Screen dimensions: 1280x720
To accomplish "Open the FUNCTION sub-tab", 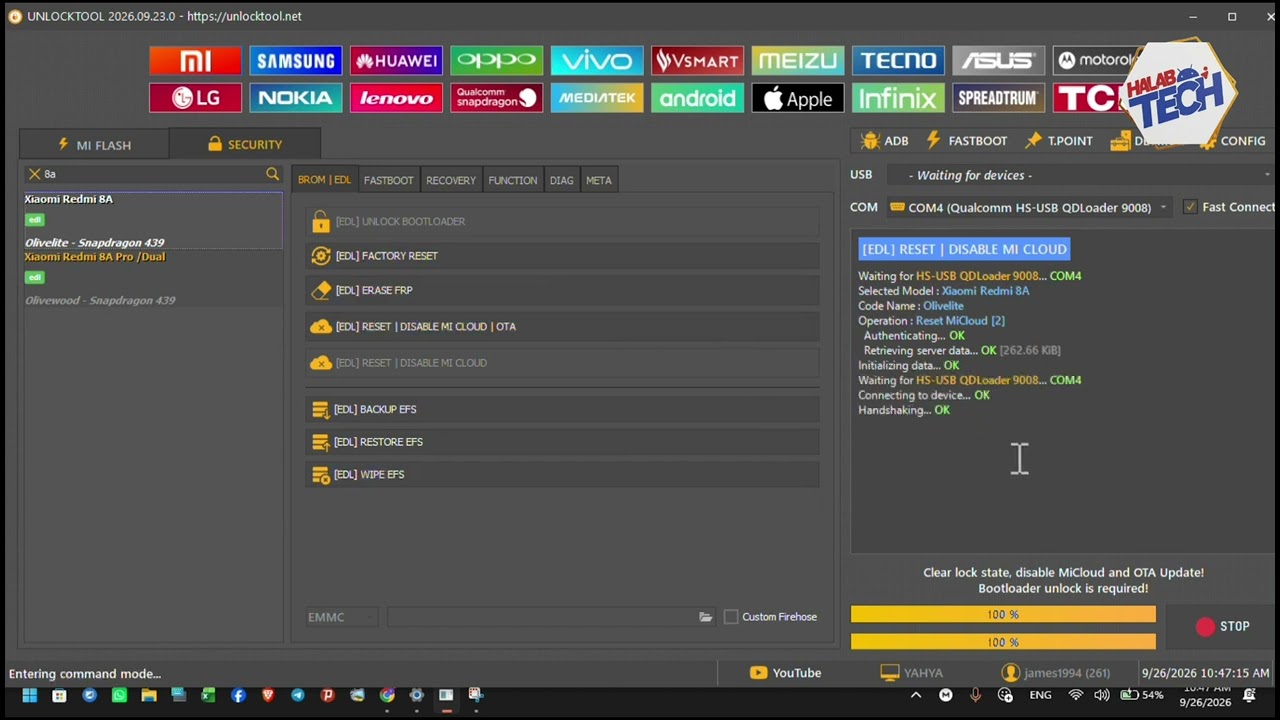I will tap(513, 180).
